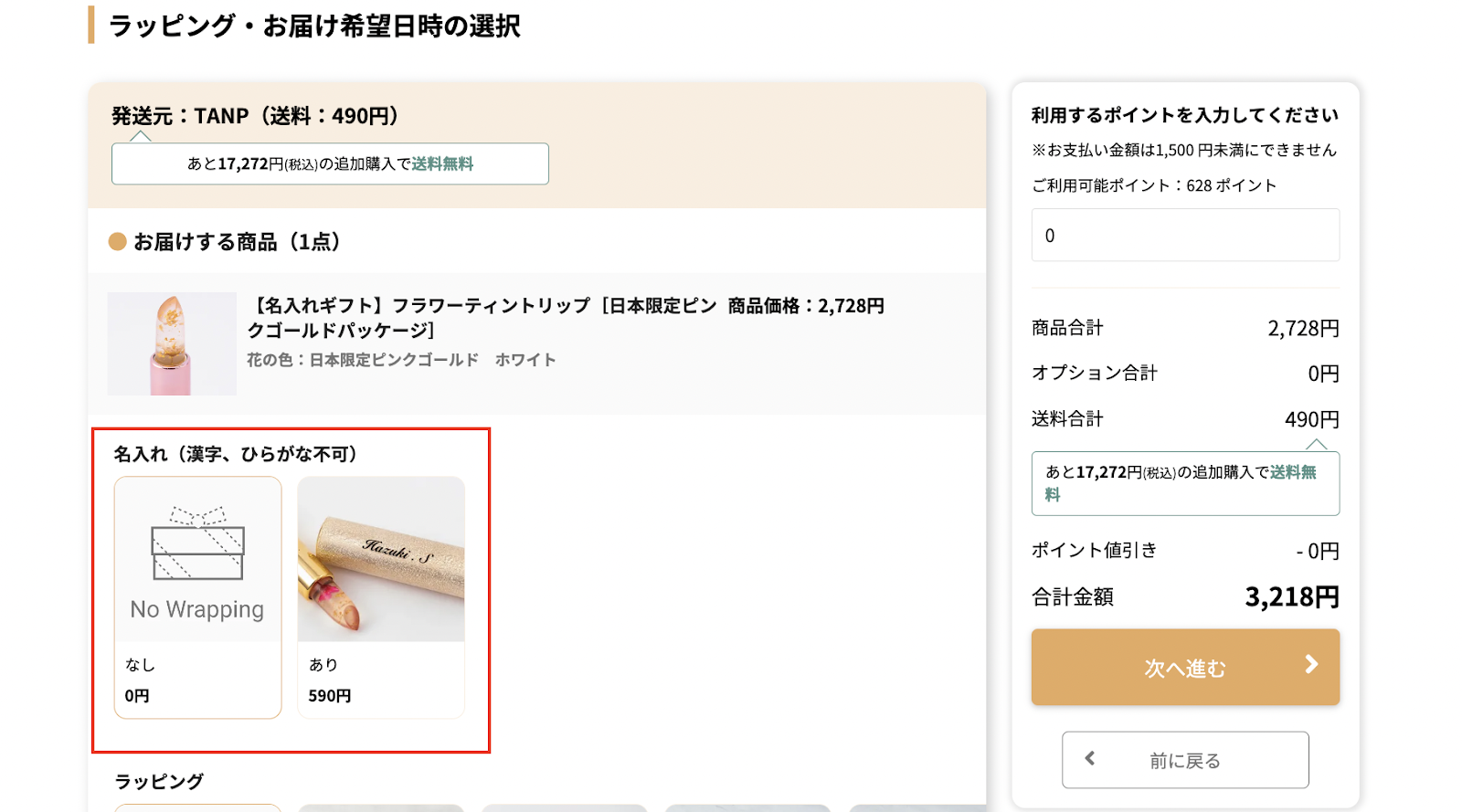Click the caret under the 発送元 TANP heading

pos(140,136)
